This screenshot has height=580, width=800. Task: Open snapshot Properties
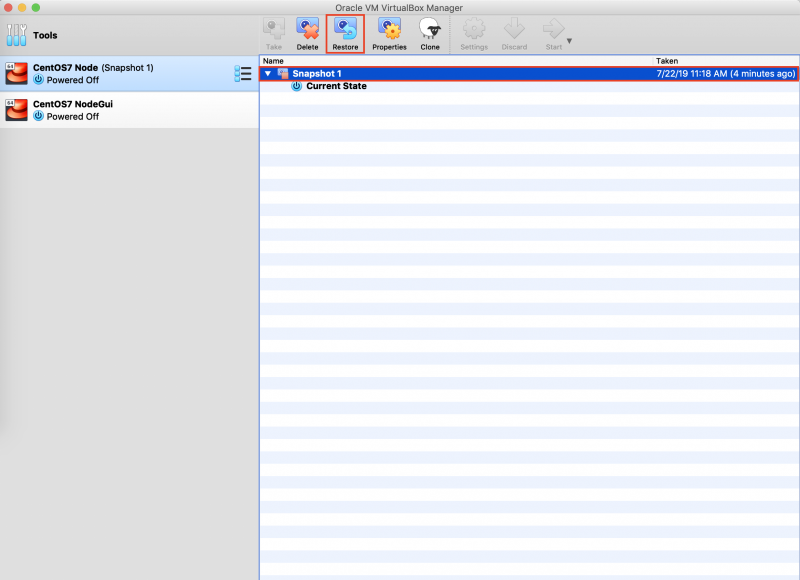coord(389,34)
